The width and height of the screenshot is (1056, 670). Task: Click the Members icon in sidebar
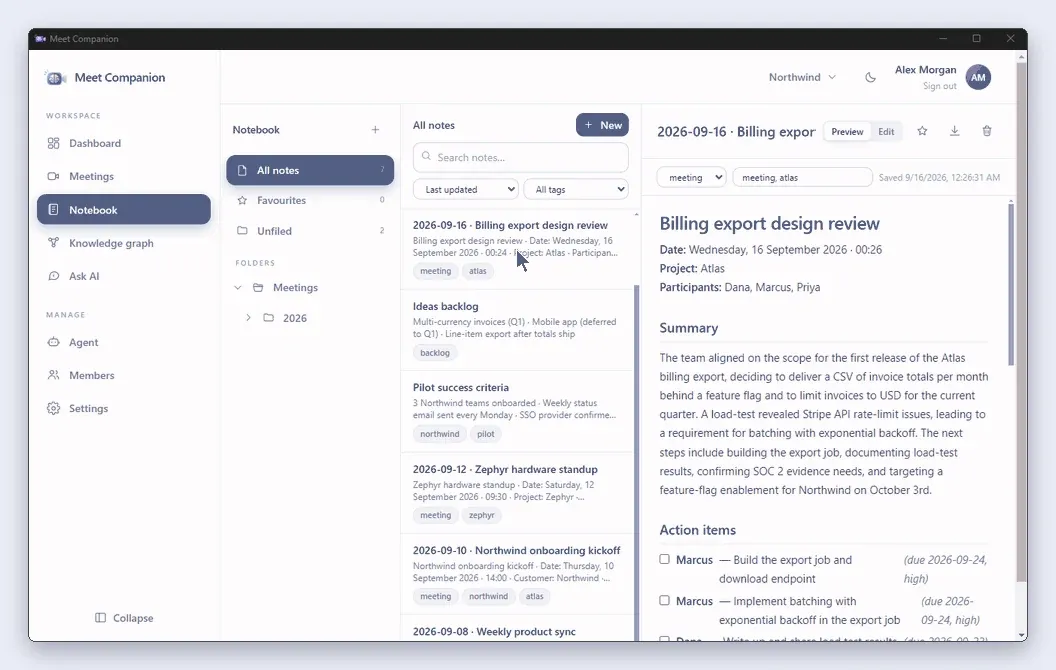point(54,375)
